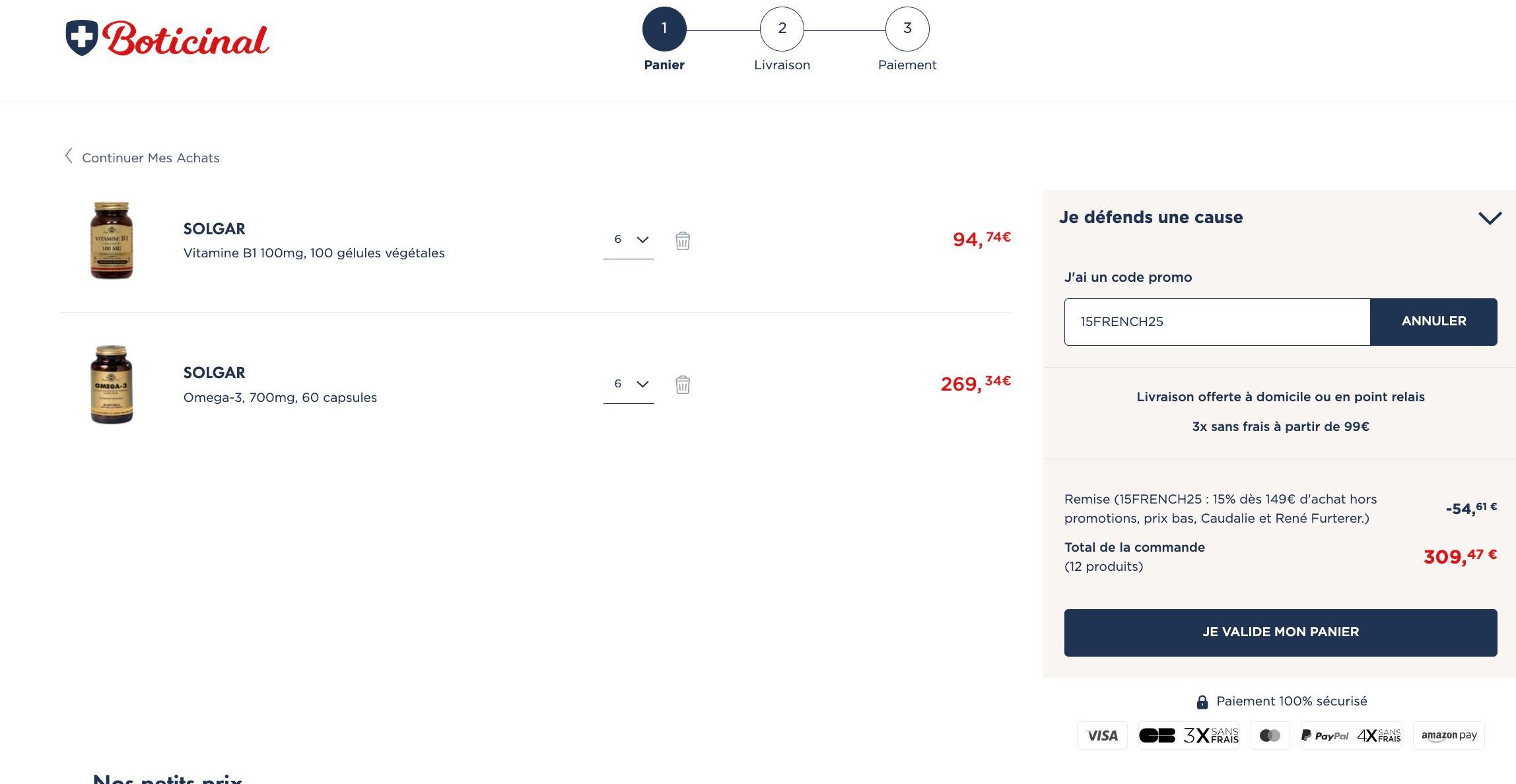Screen dimensions: 1516x784
Task: Delete Vitamine B1 item with trash icon
Action: (683, 241)
